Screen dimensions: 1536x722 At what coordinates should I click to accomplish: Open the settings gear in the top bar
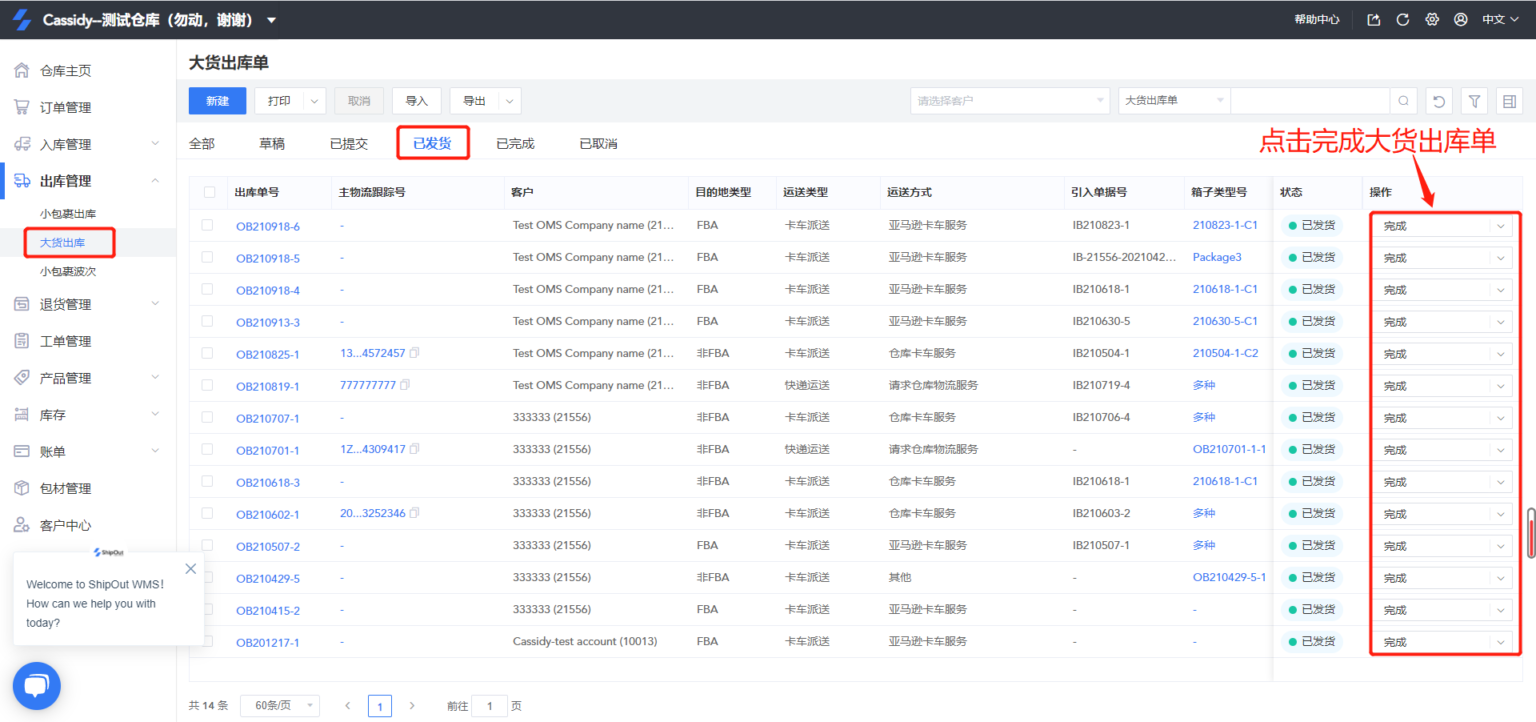click(1430, 19)
